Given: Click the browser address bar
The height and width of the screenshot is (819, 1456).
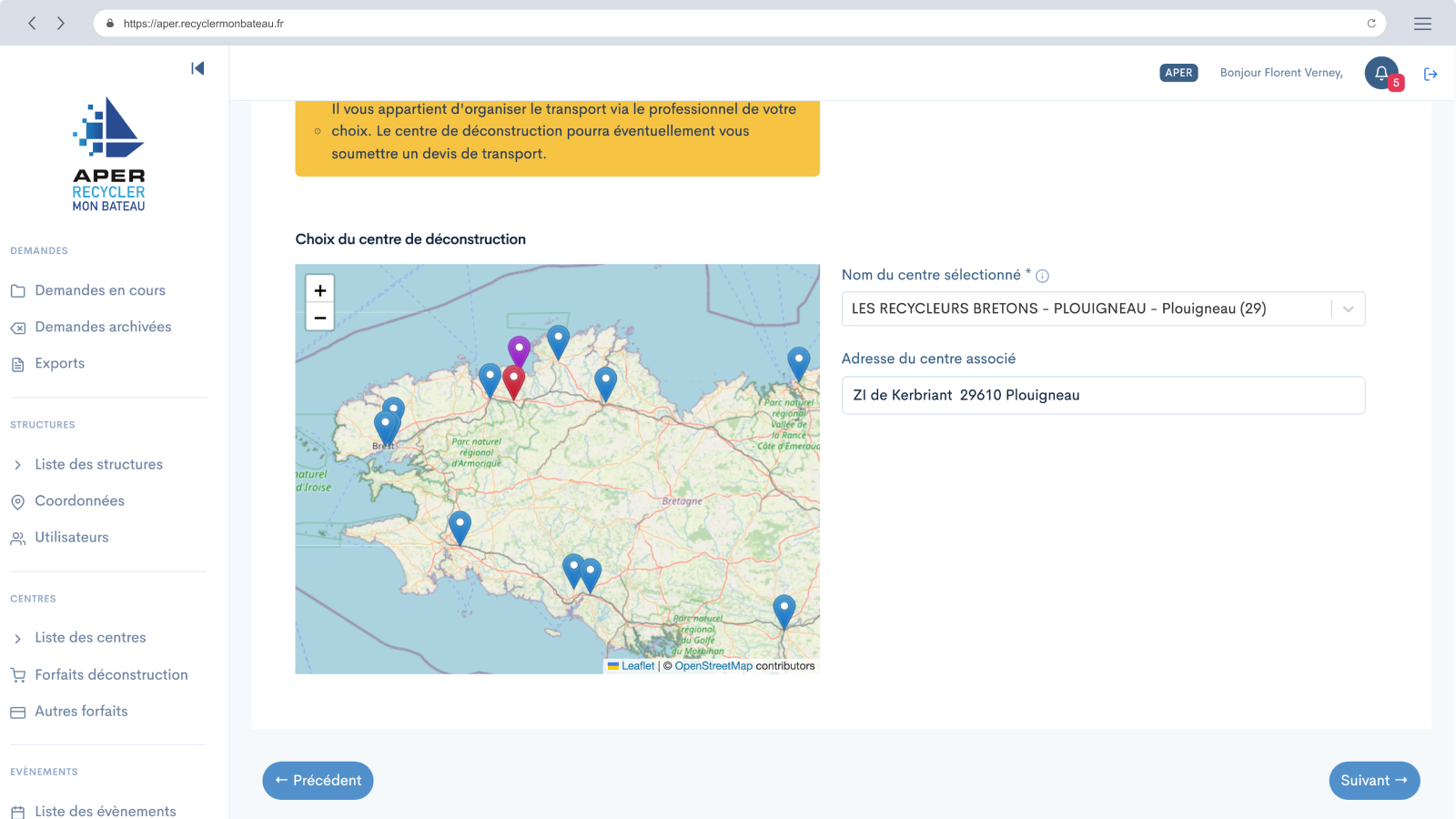Looking at the screenshot, I should coord(739,24).
